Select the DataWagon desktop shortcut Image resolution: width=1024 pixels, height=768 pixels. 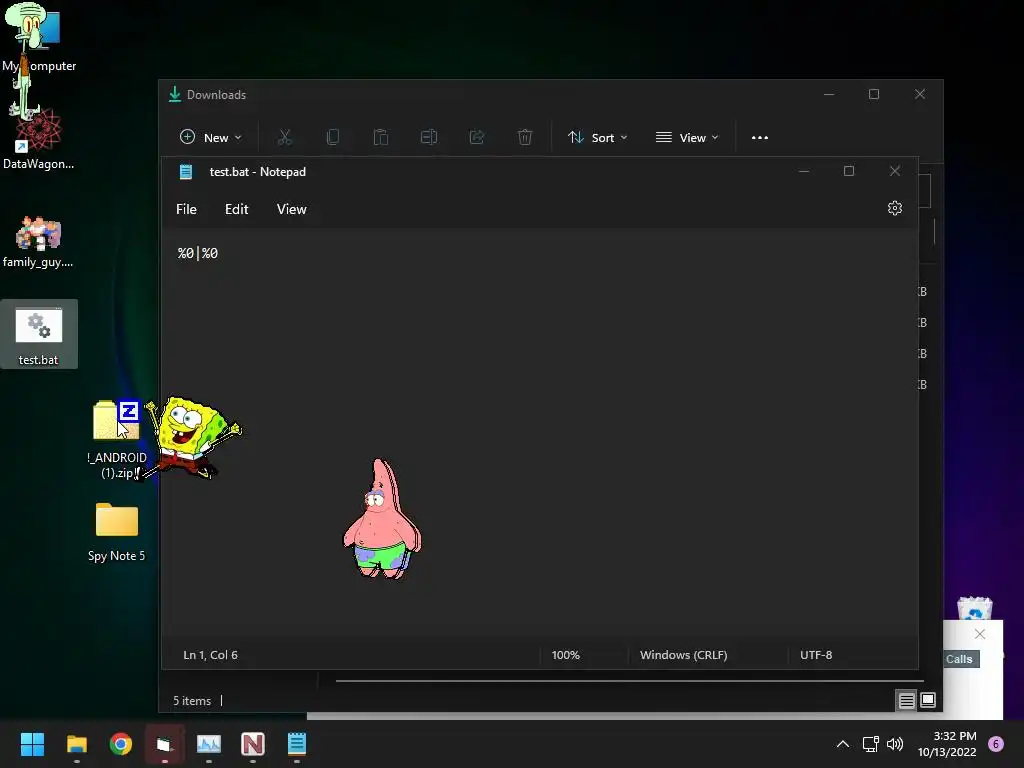tap(39, 138)
